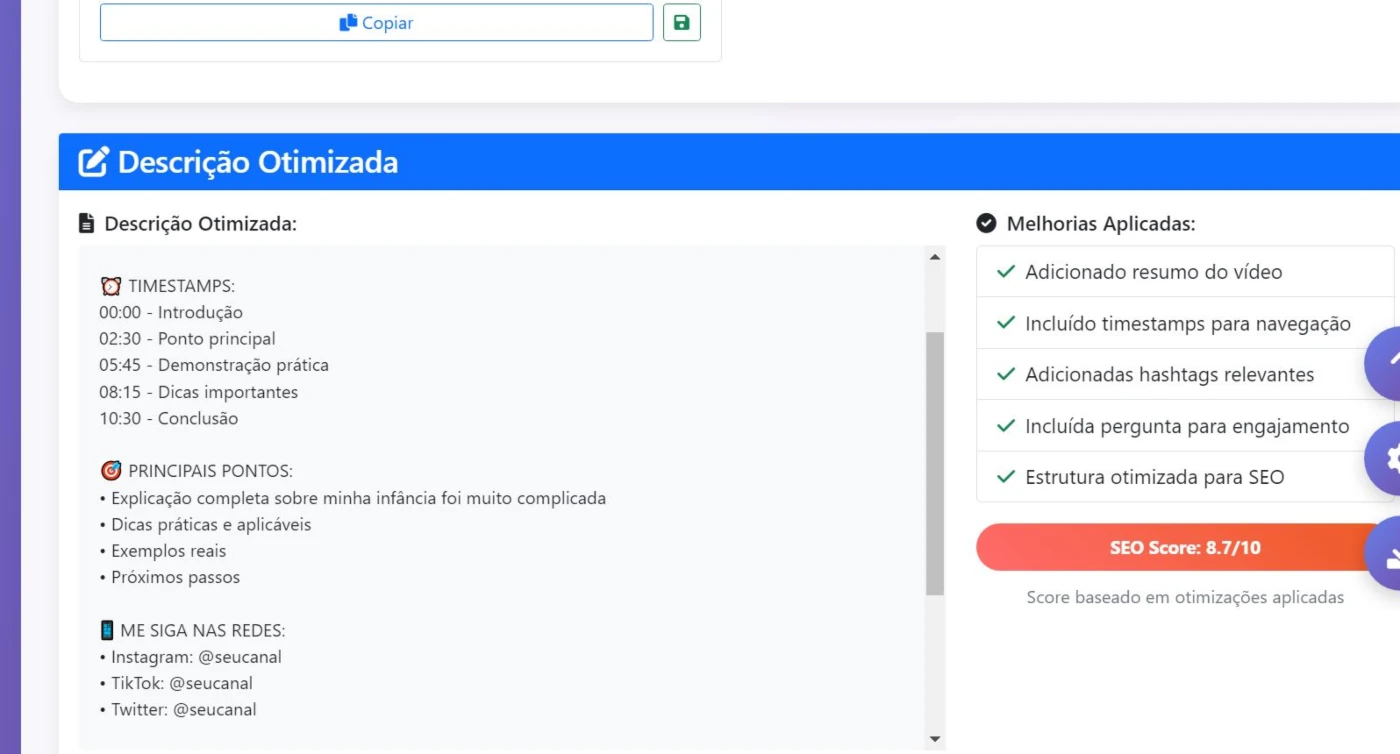
Task: Click the floating download button
Action: tap(1386, 553)
